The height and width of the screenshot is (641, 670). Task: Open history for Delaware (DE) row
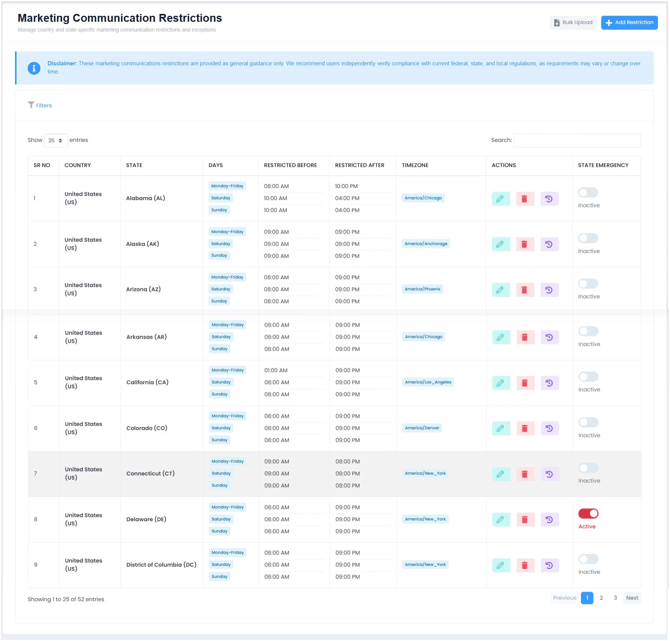point(550,520)
